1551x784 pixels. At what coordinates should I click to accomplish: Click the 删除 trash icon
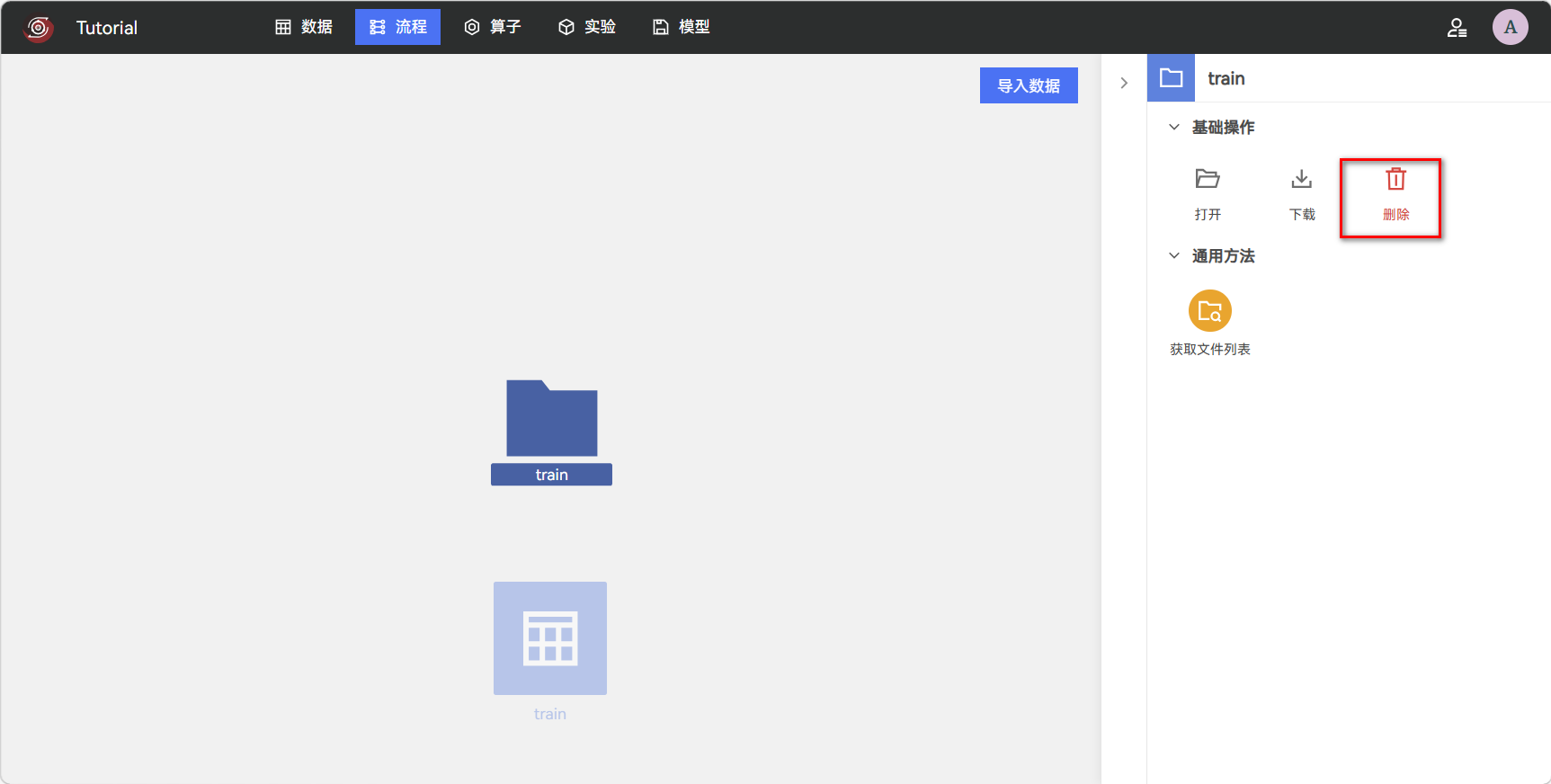coord(1395,179)
